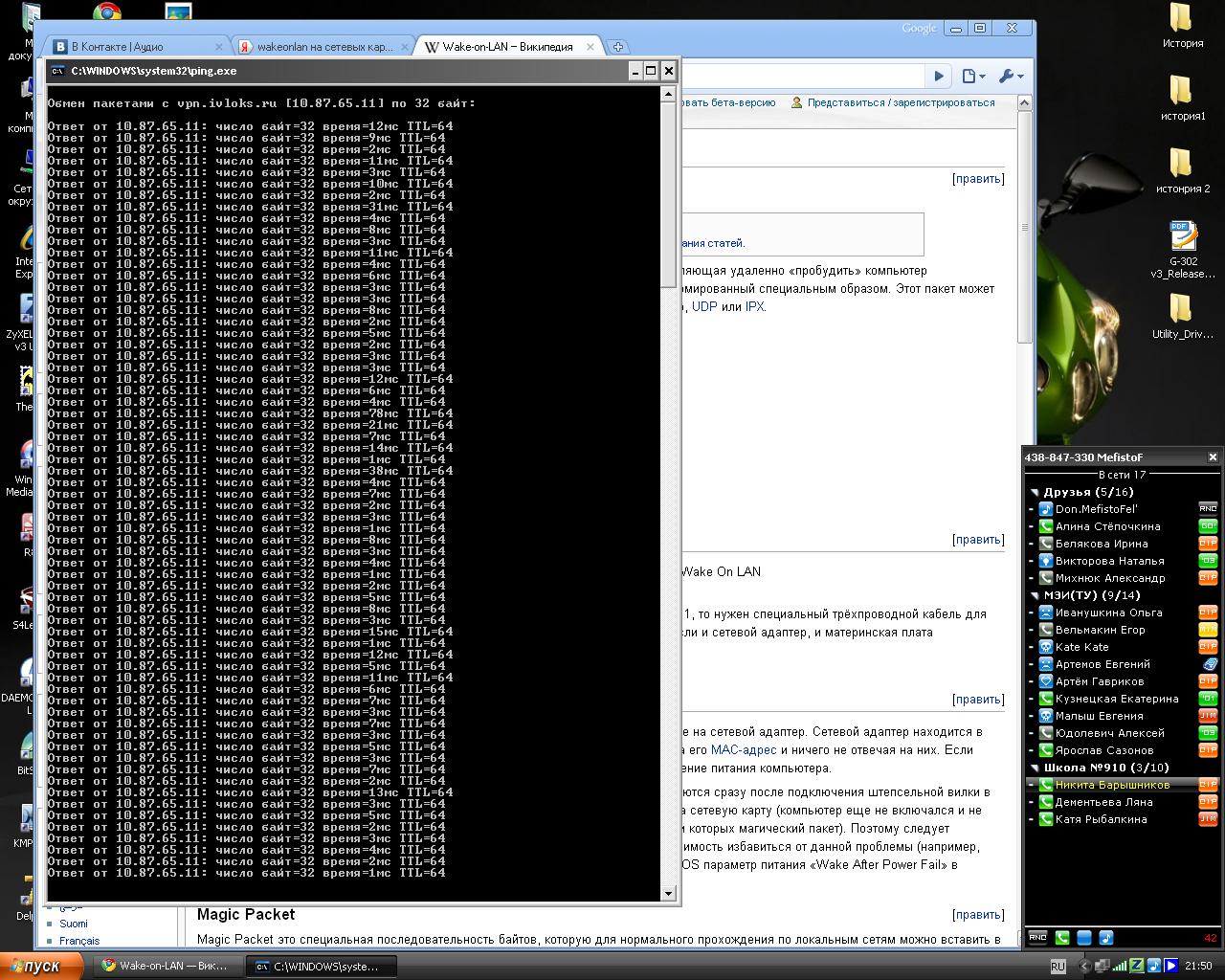Viewport: 1225px width, 980px height.
Task: Open the Utility_Driv folder on desktop
Action: click(1182, 316)
